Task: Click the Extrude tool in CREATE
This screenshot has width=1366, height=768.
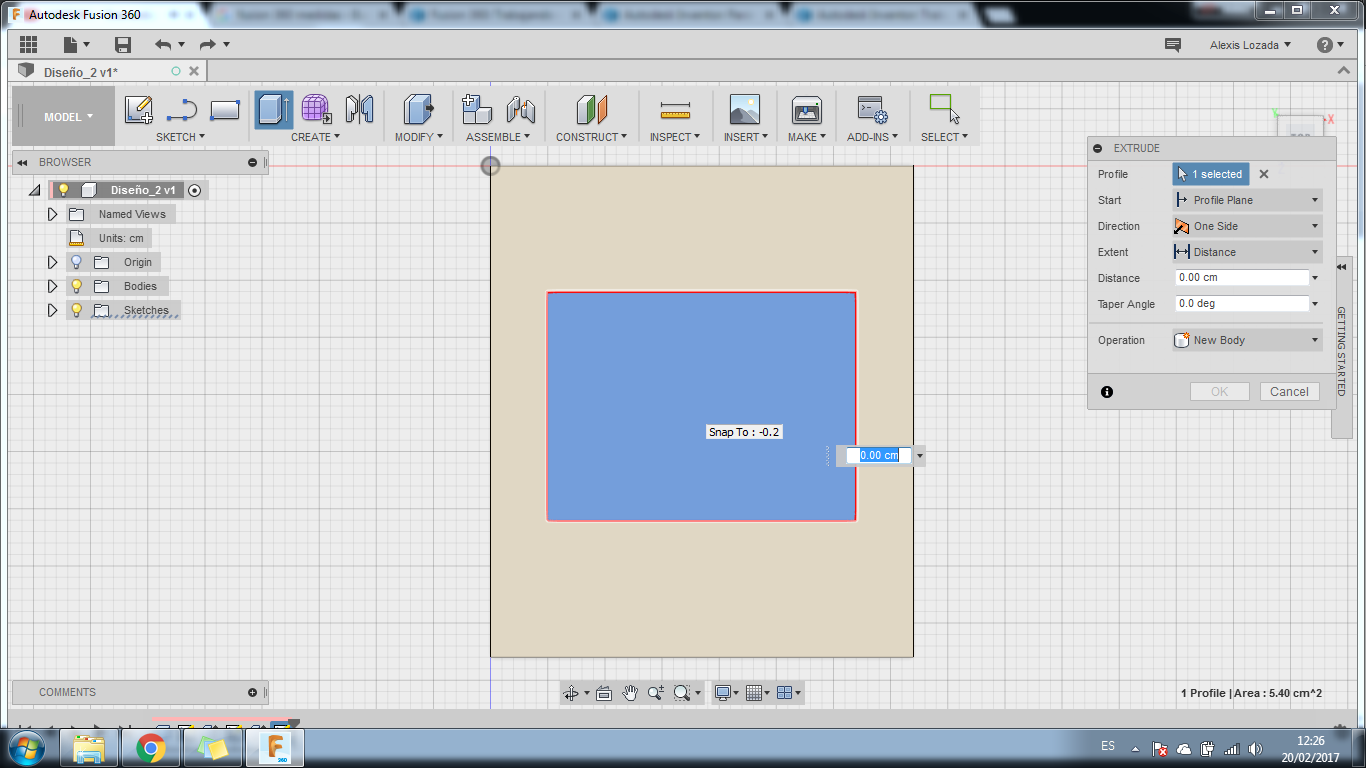Action: tap(273, 110)
